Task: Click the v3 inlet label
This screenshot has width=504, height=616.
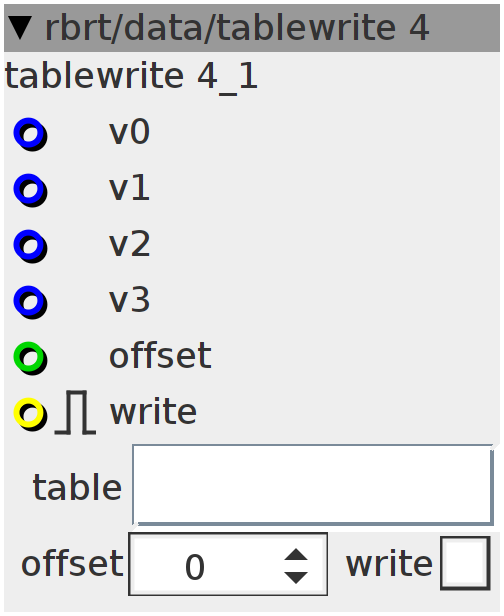Action: point(129,300)
